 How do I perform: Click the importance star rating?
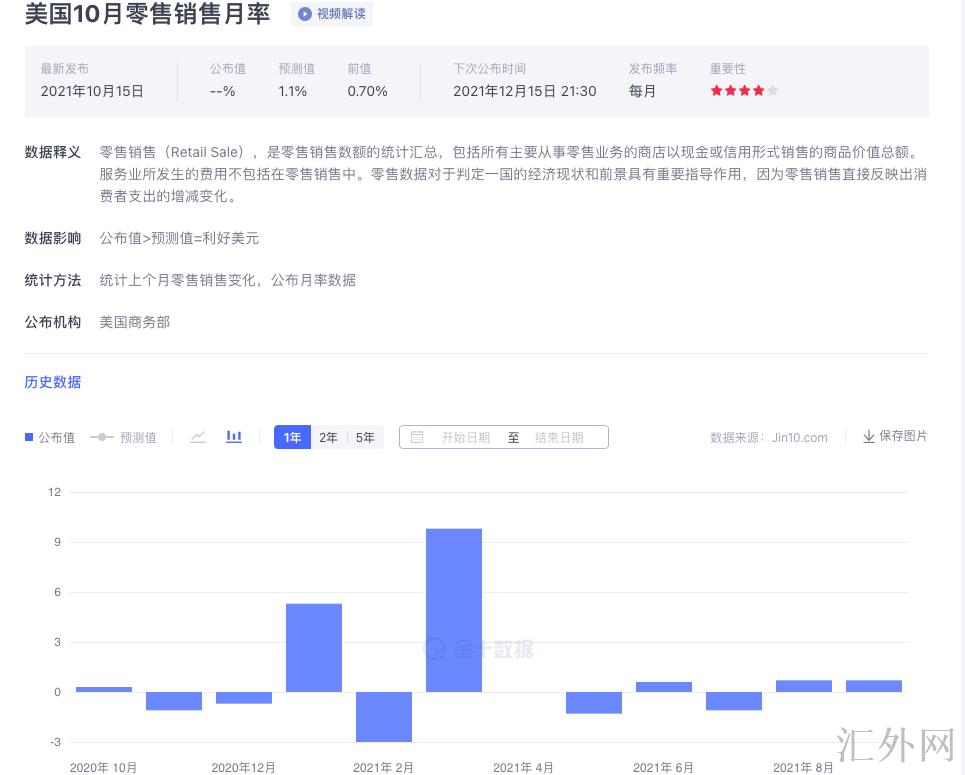pos(743,91)
